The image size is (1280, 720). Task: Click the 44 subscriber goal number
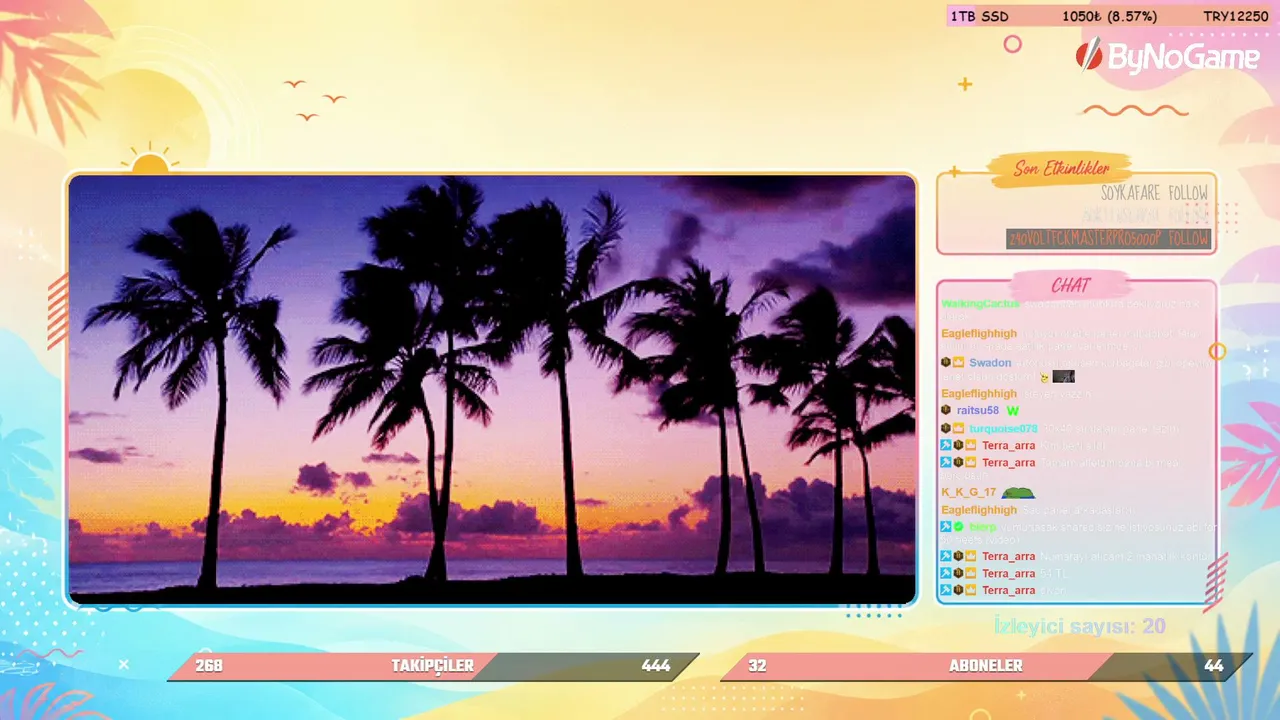click(x=1214, y=666)
